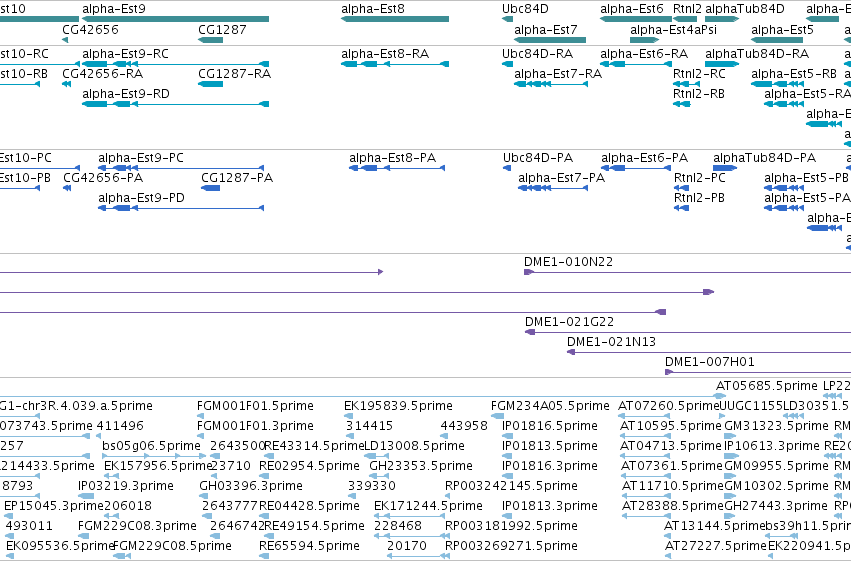Screen dimensions: 851x561
Task: Select protein alphaTub84D-PA
Action: point(764,158)
